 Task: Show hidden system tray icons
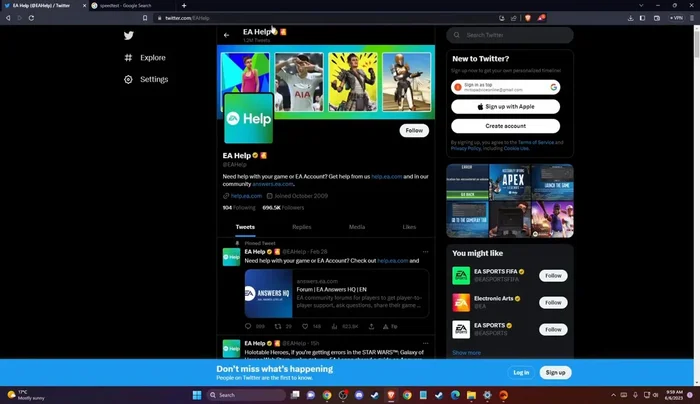tap(613, 395)
